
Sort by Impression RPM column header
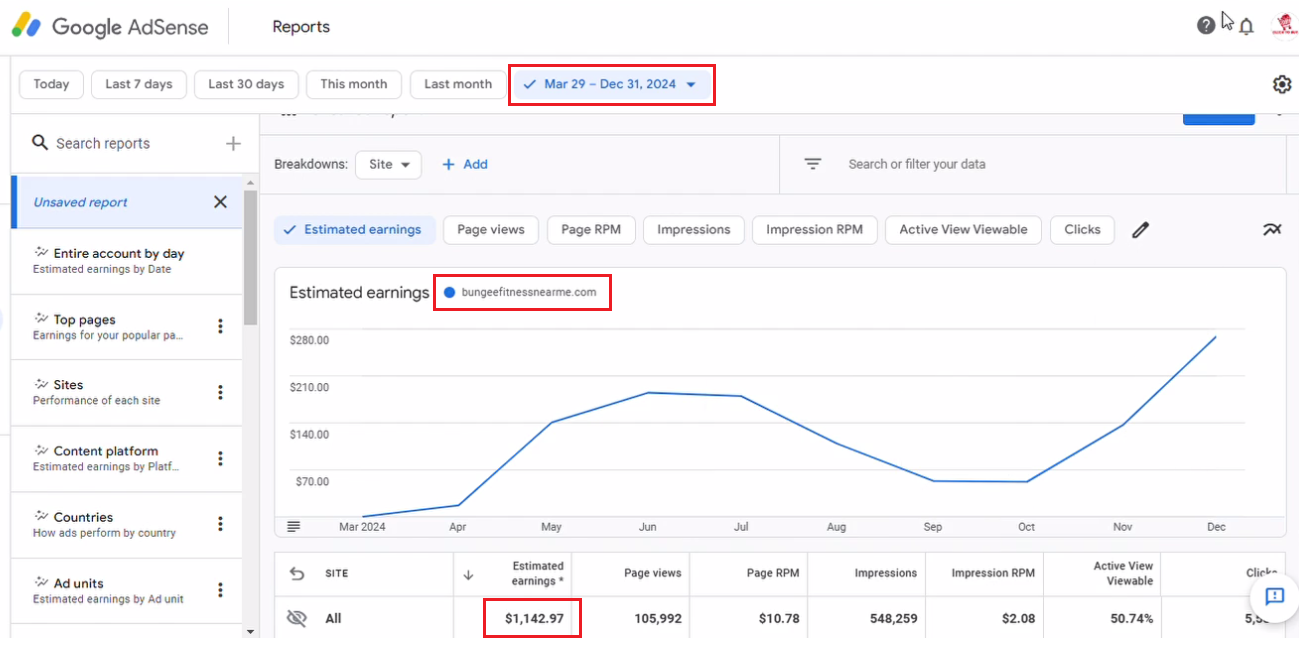992,573
